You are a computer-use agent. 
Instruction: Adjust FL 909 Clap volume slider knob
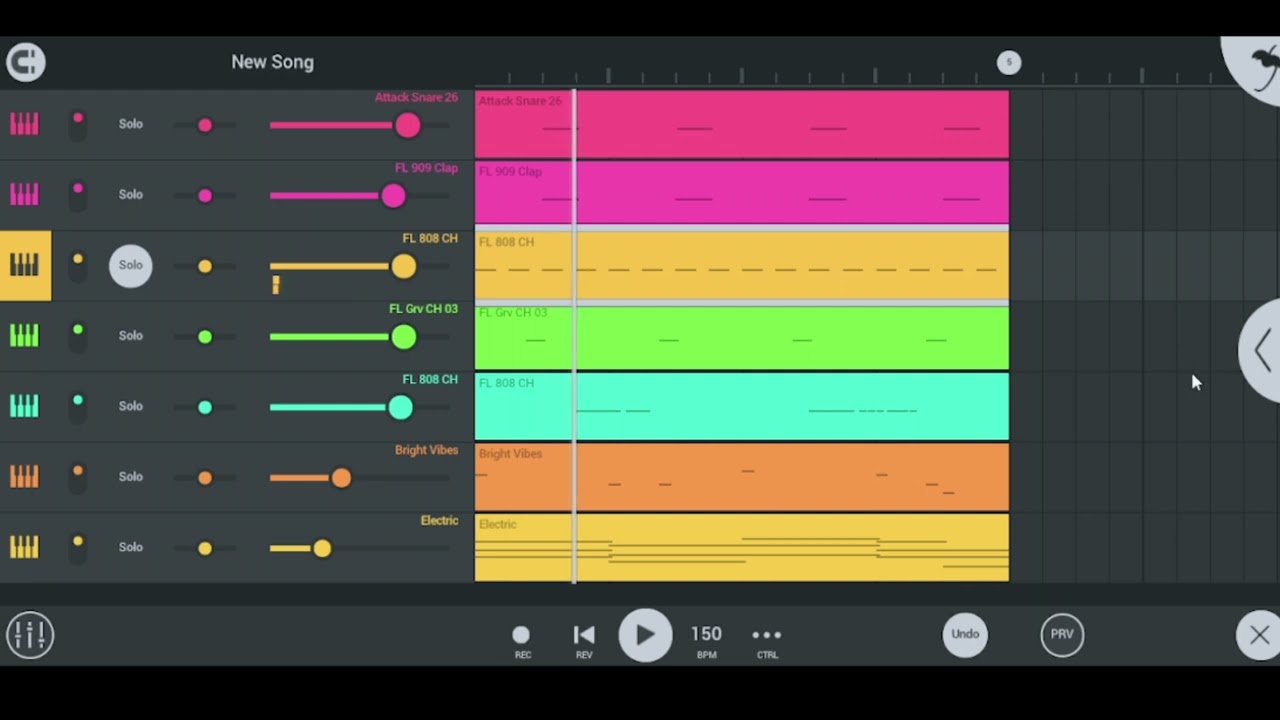click(x=393, y=196)
